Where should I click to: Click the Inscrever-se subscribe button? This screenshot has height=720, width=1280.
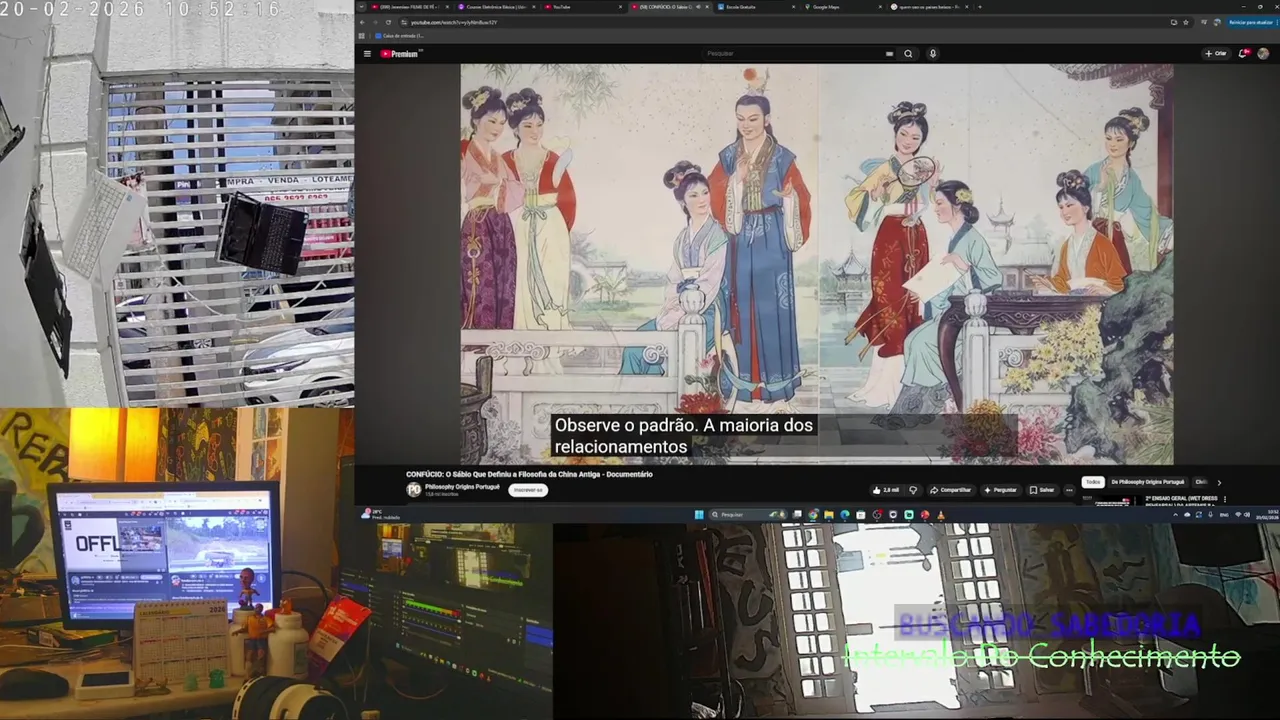(527, 490)
